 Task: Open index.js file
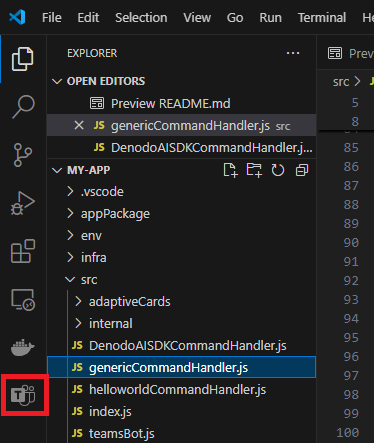181,411
